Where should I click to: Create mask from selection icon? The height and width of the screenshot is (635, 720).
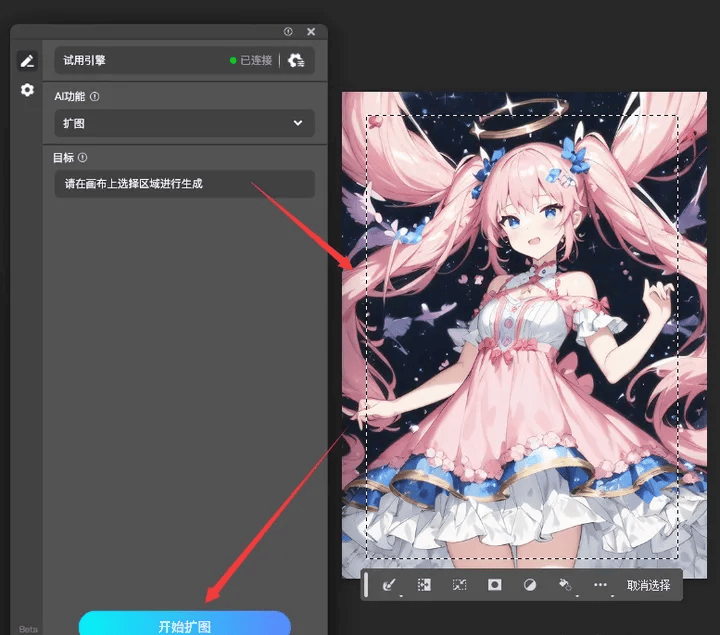pos(495,584)
